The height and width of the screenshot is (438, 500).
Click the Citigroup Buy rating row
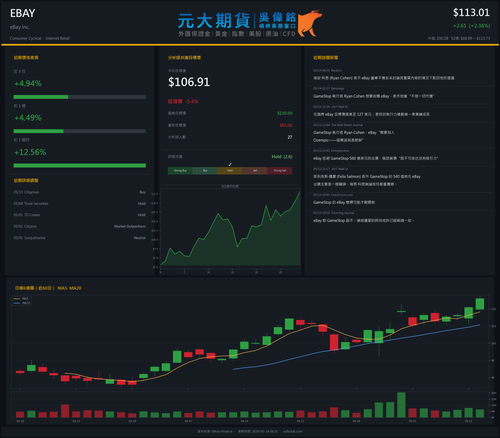[79, 192]
